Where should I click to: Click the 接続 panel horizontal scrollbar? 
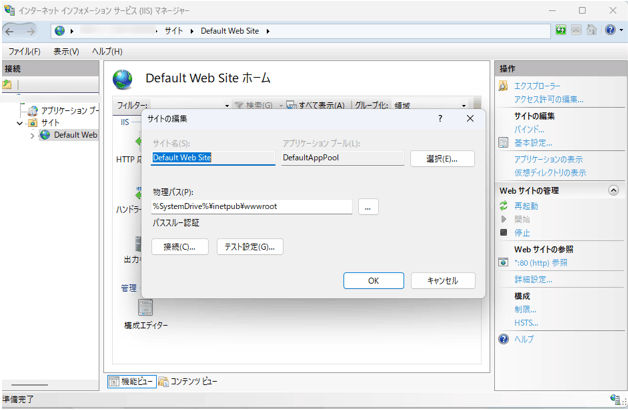(x=30, y=385)
